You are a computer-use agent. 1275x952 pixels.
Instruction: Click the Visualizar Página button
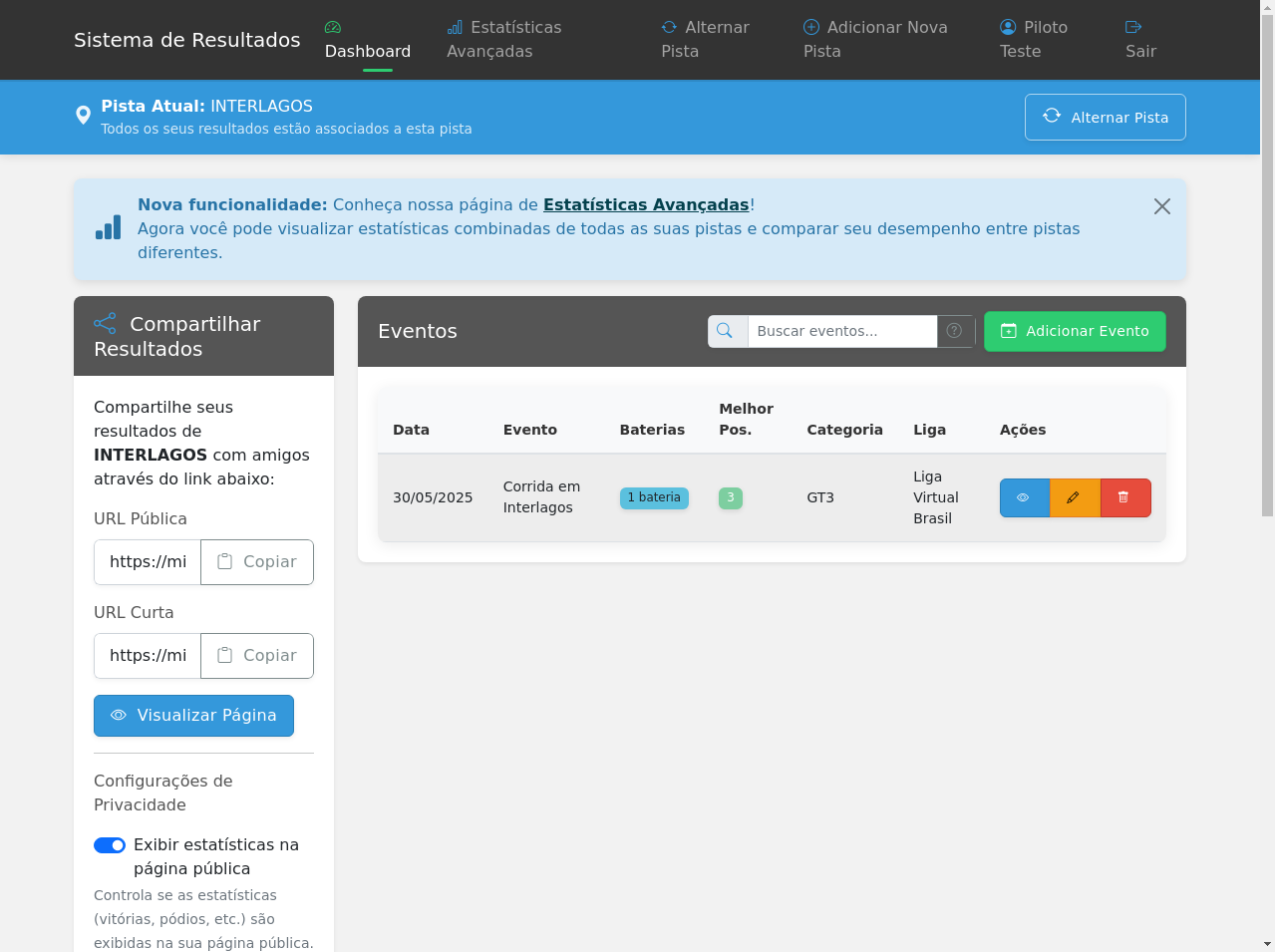(x=193, y=715)
